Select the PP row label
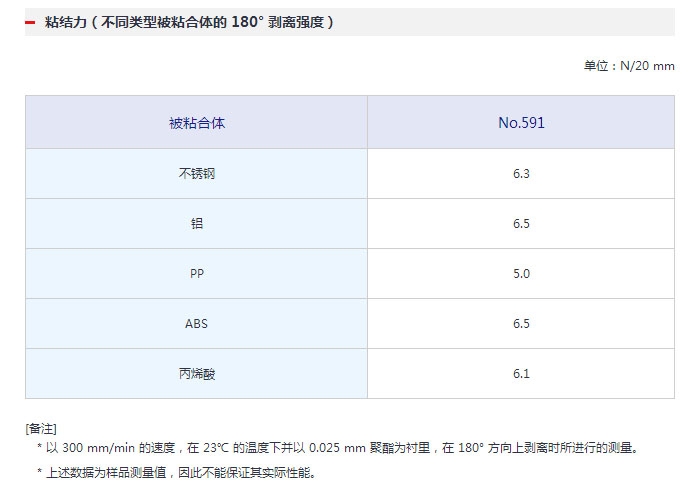 [x=197, y=273]
